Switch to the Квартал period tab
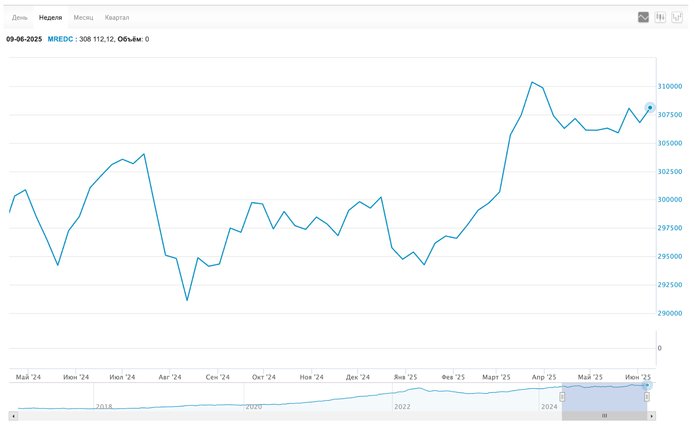700x426 pixels. point(117,17)
